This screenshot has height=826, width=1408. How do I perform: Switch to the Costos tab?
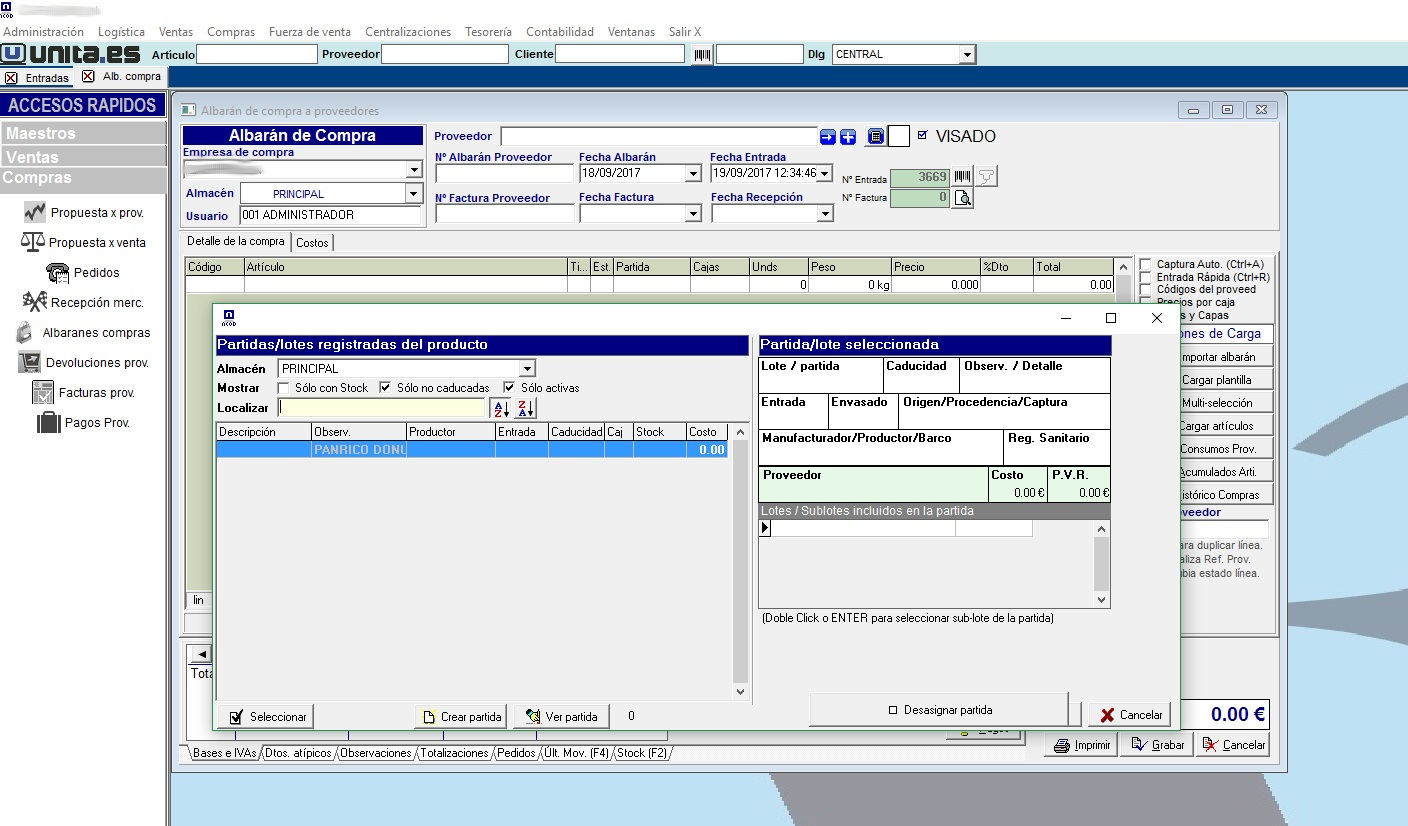pyautogui.click(x=312, y=242)
